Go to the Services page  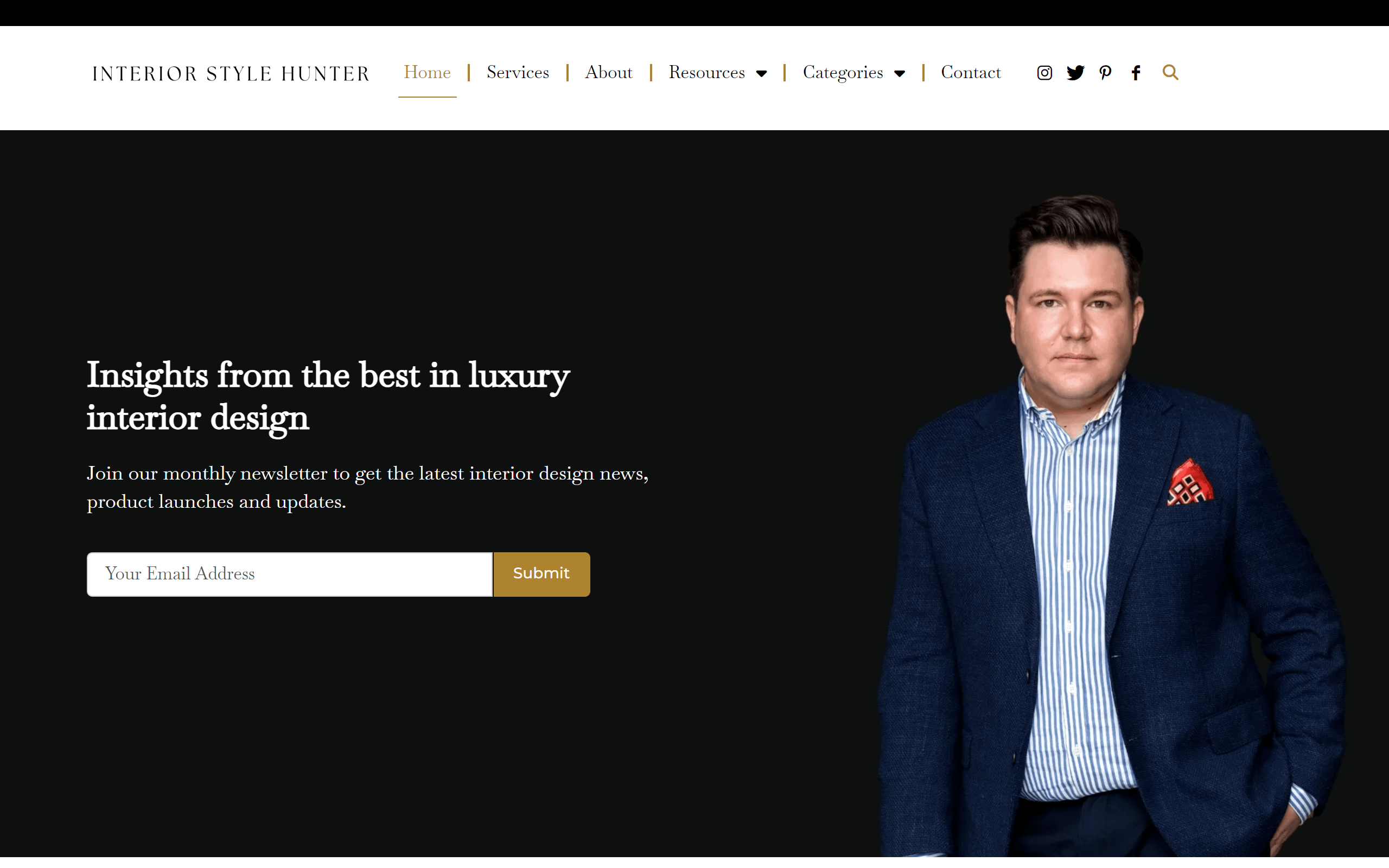[518, 72]
